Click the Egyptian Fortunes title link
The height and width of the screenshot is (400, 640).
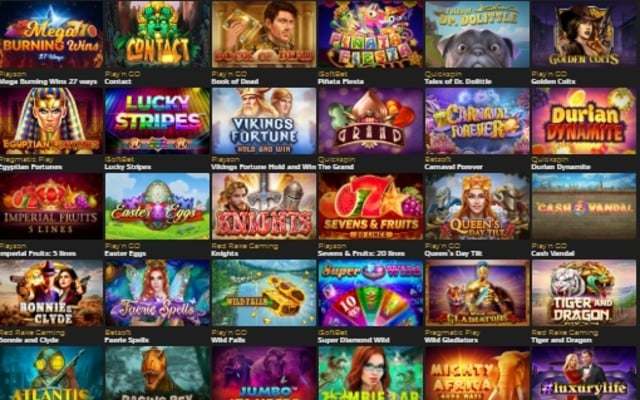(x=31, y=167)
